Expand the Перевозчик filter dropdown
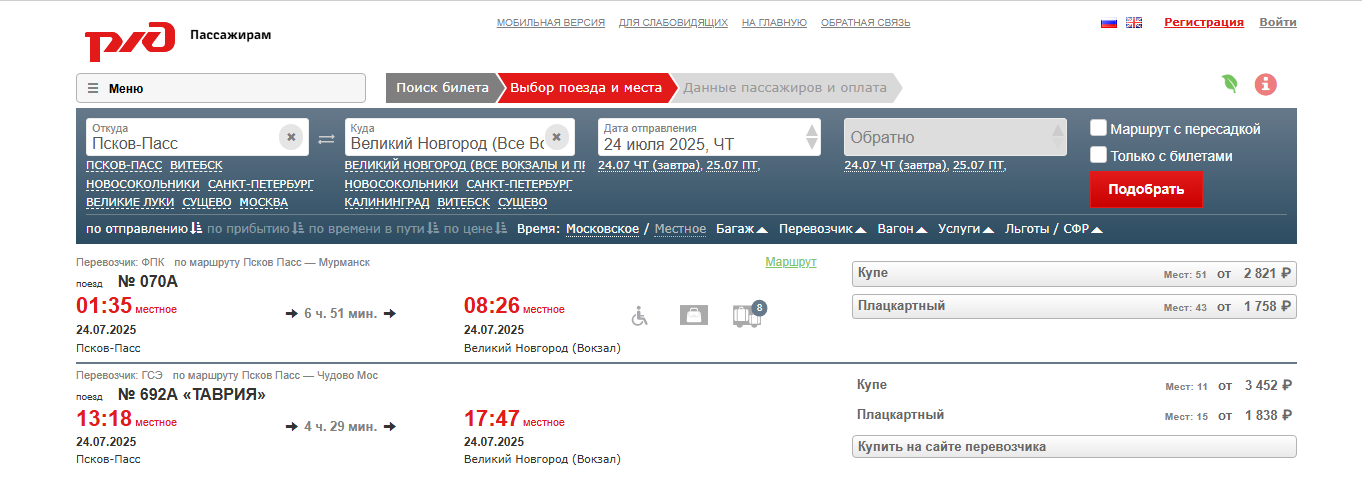1362x490 pixels. 823,229
